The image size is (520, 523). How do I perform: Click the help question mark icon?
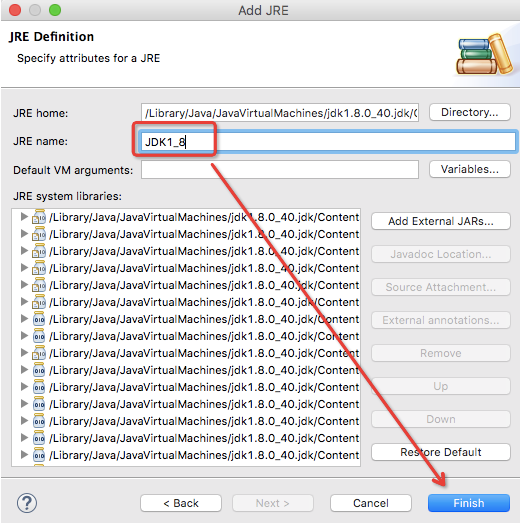pyautogui.click(x=27, y=503)
